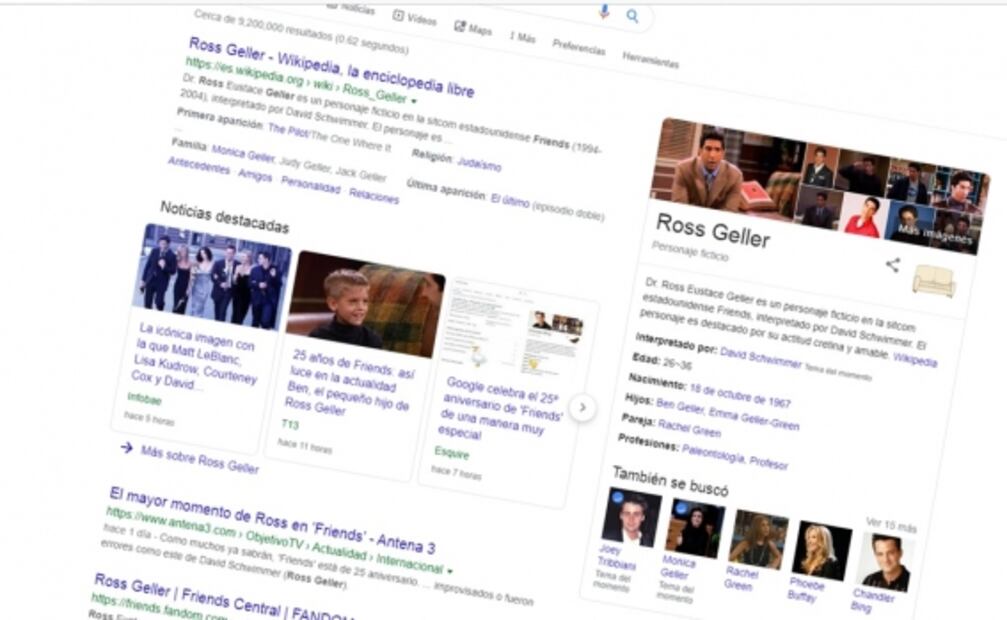
Task: Open the Rachel Green pareja link
Action: click(x=689, y=427)
